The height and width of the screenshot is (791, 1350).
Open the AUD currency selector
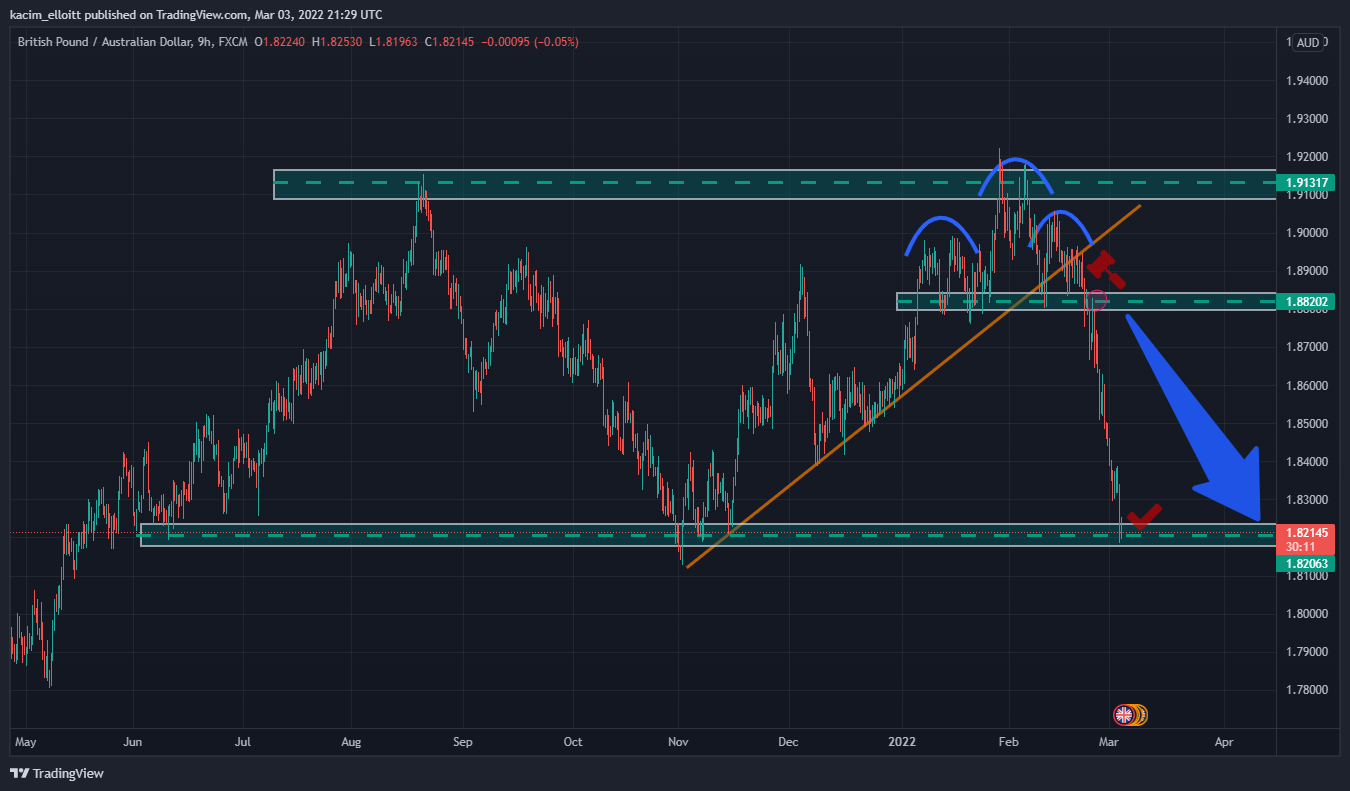pyautogui.click(x=1308, y=42)
